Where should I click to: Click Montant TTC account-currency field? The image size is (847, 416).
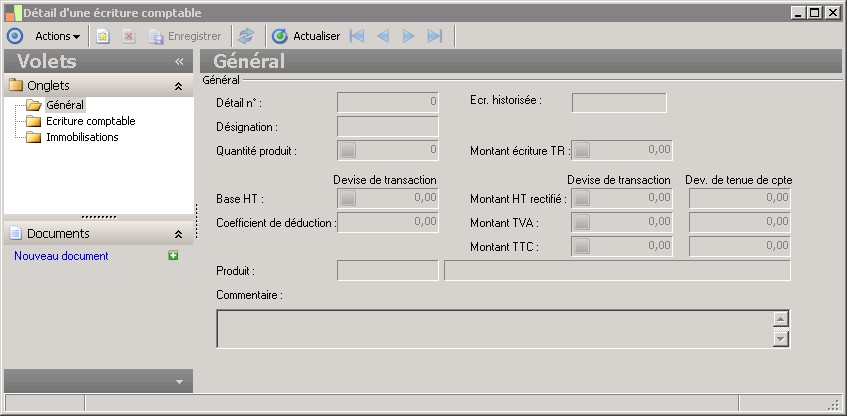(740, 246)
